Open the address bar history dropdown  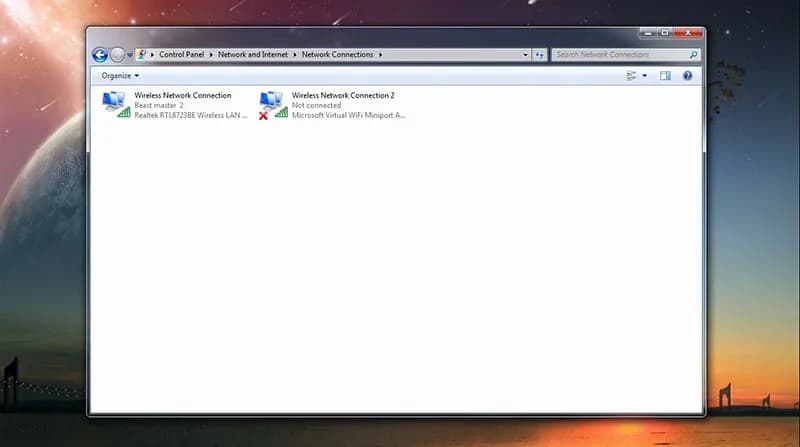[x=526, y=54]
